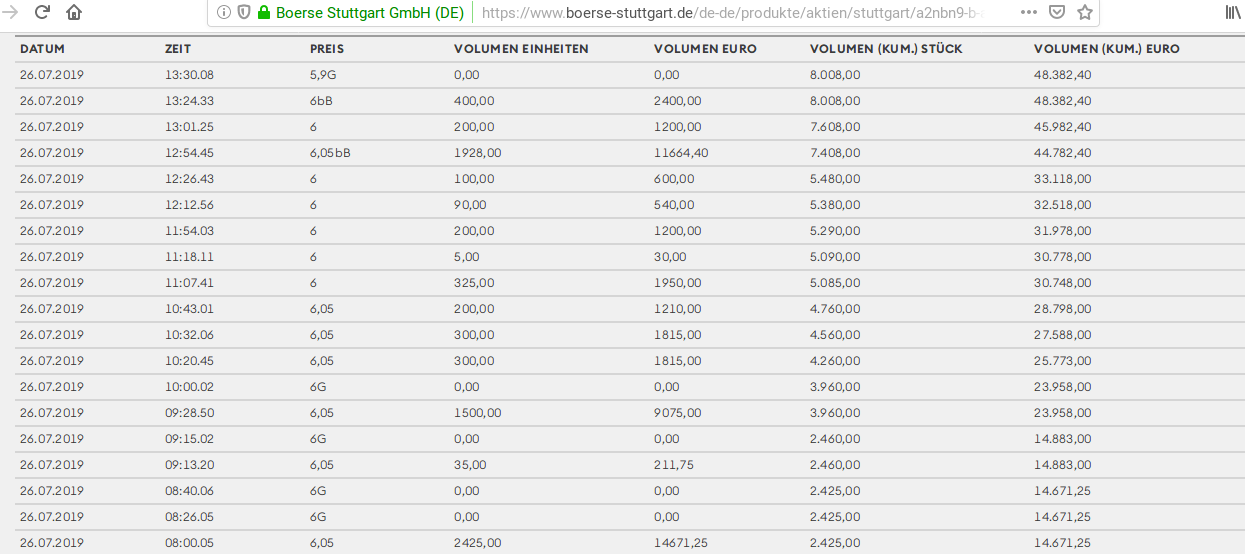Click the ZEIT column header
This screenshot has height=554, width=1245.
[x=178, y=49]
